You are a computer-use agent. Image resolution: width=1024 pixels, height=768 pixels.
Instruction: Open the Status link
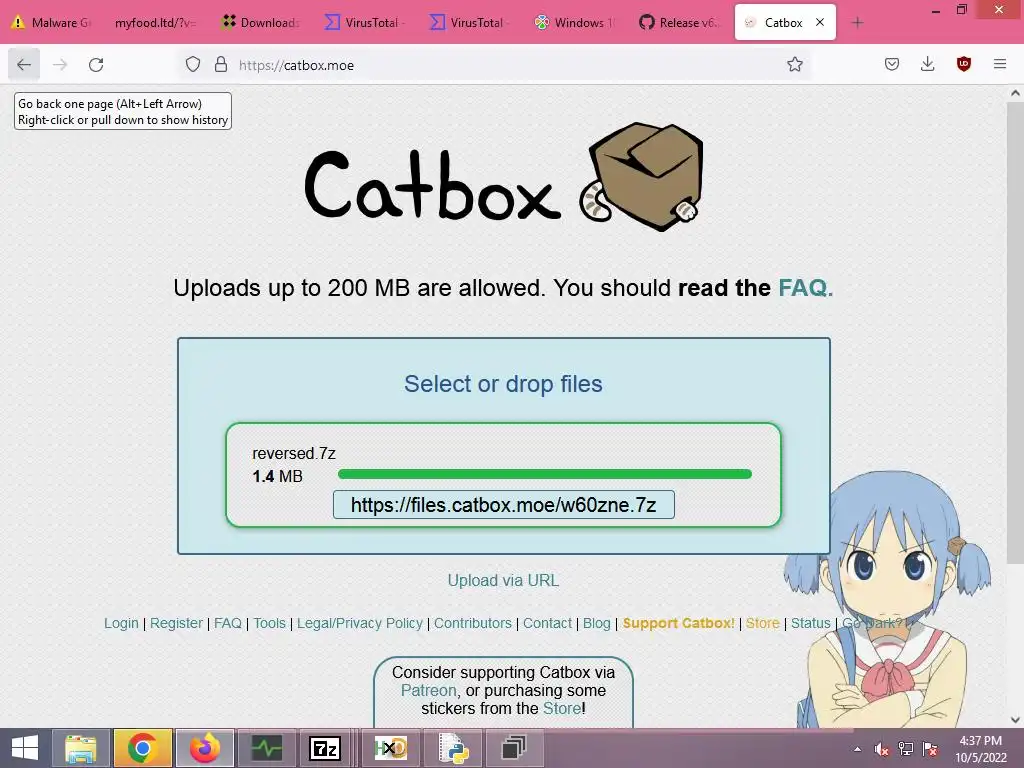pos(810,623)
